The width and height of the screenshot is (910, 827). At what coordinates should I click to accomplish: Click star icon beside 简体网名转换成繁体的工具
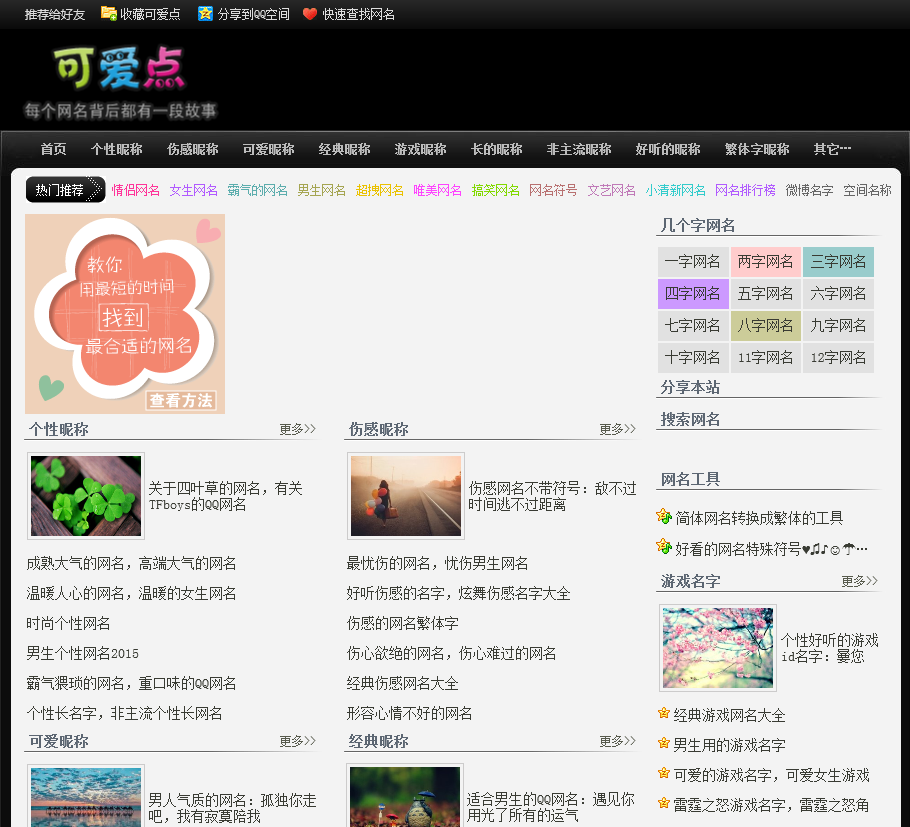click(x=663, y=516)
